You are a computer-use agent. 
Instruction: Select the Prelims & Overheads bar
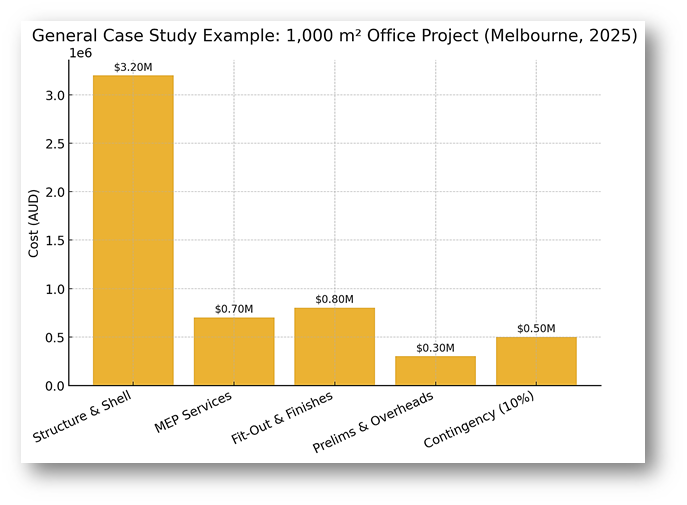(x=435, y=371)
